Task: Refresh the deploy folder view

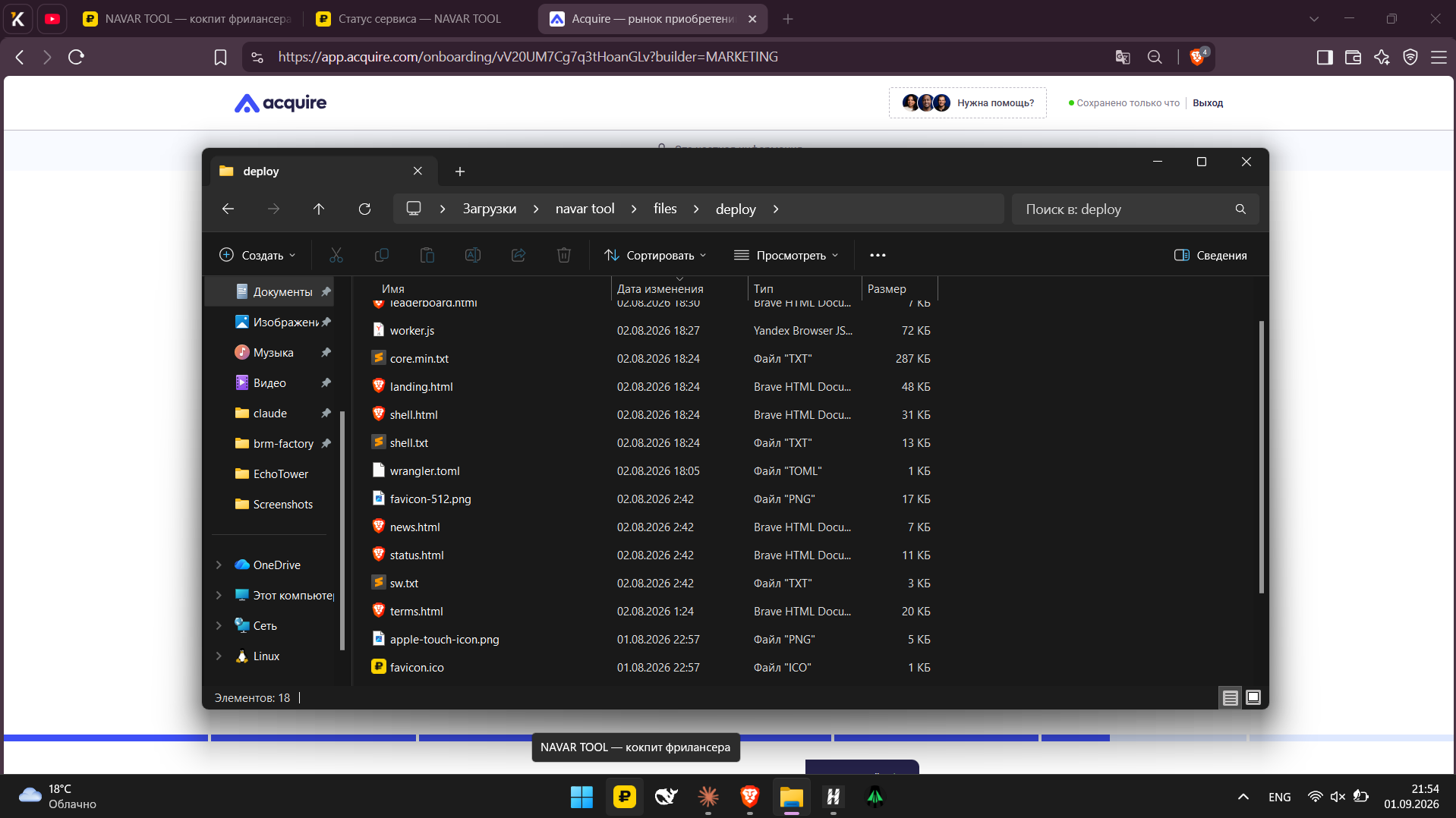Action: coord(364,209)
